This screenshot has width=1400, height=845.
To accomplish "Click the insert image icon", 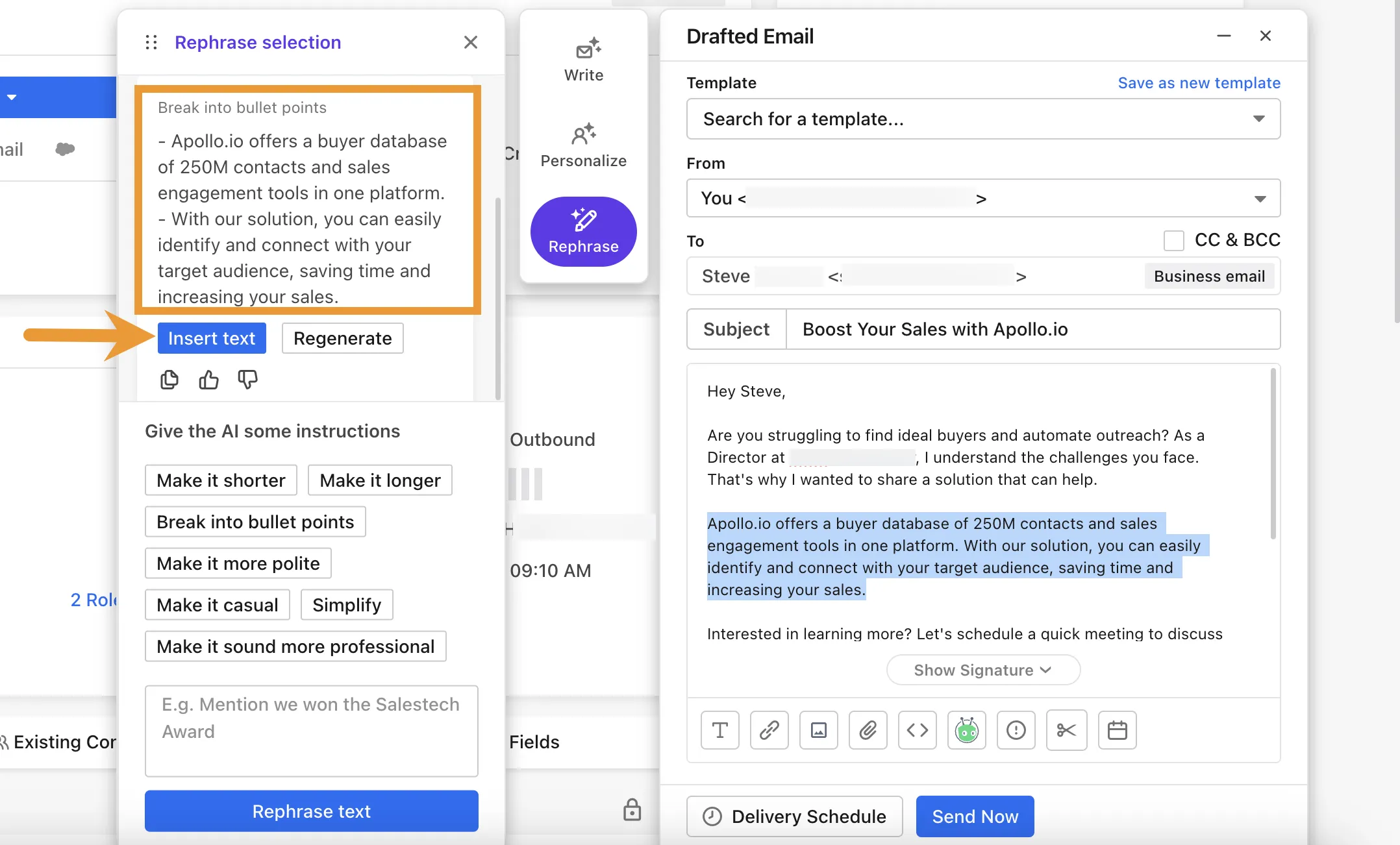I will (x=818, y=730).
